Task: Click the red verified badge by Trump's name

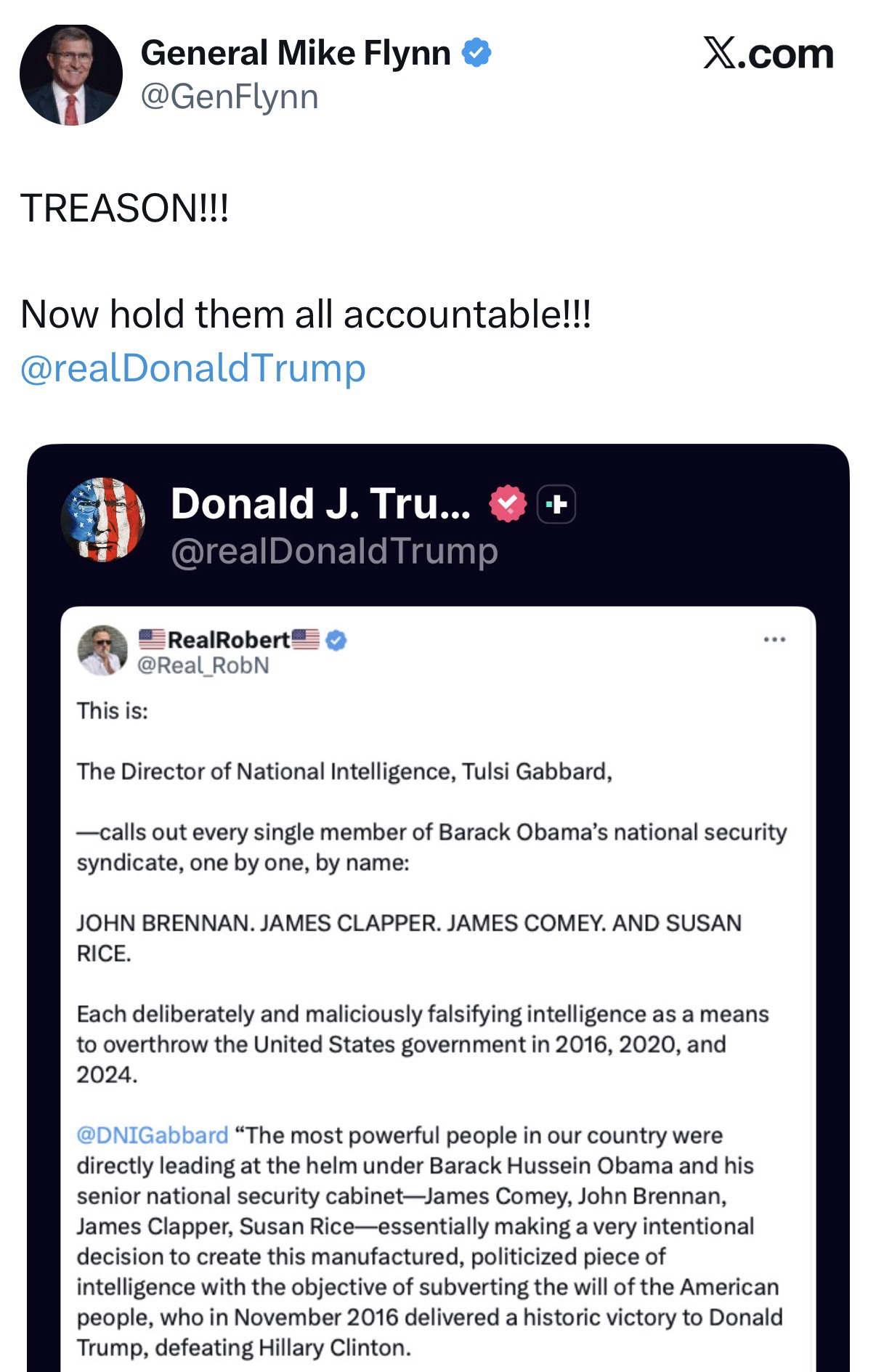Action: [x=508, y=504]
